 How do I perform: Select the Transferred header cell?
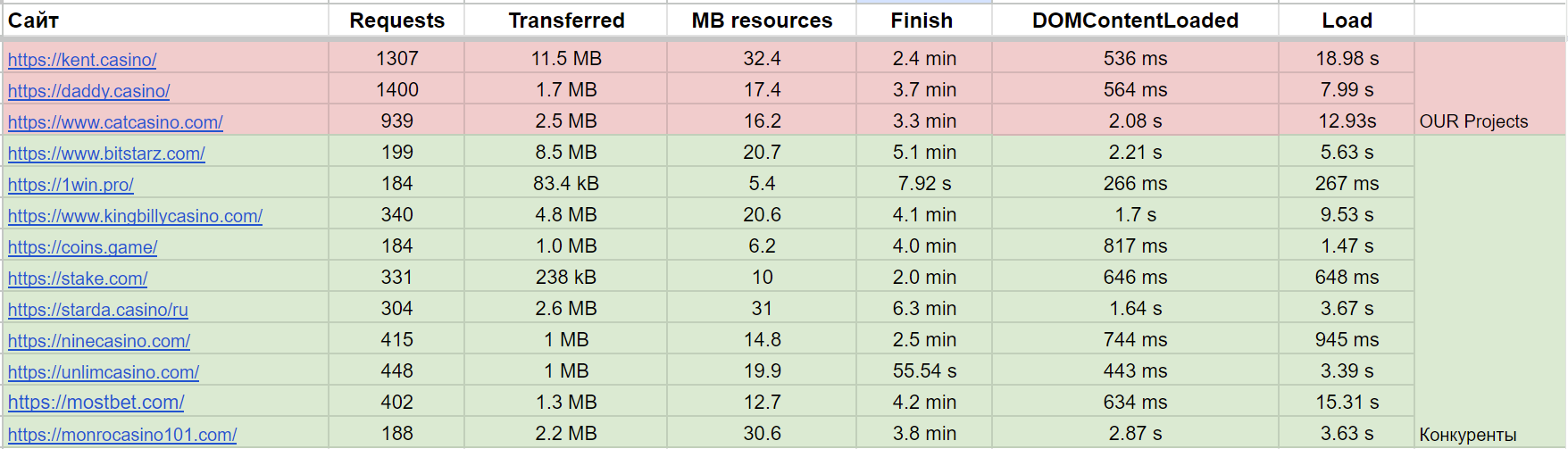pos(566,21)
